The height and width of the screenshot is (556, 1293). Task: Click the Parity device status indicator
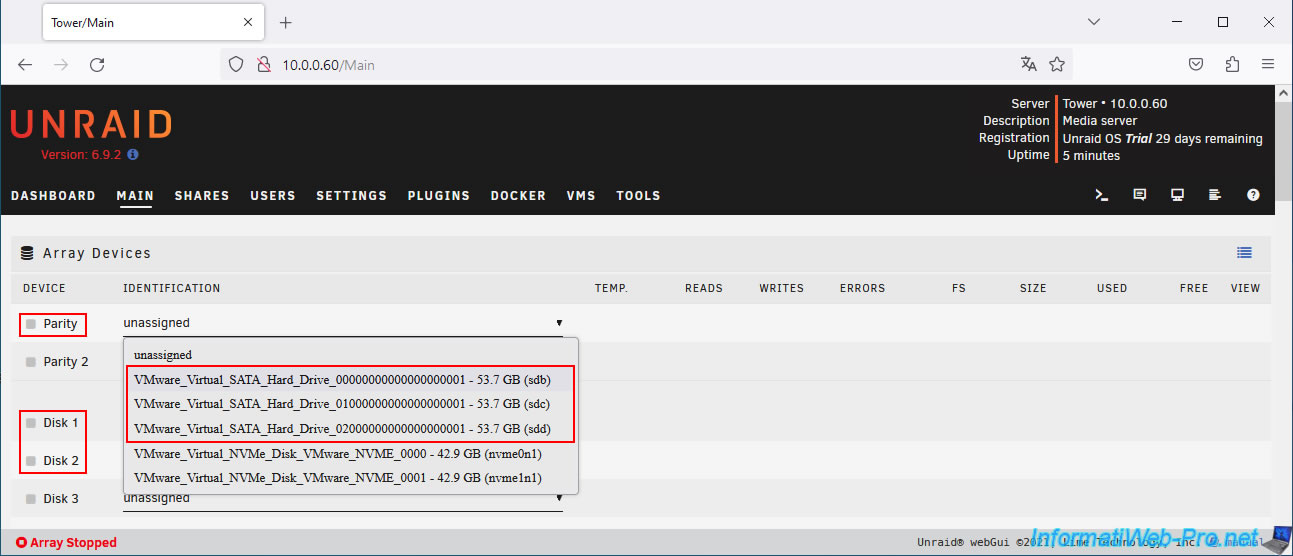tap(31, 324)
